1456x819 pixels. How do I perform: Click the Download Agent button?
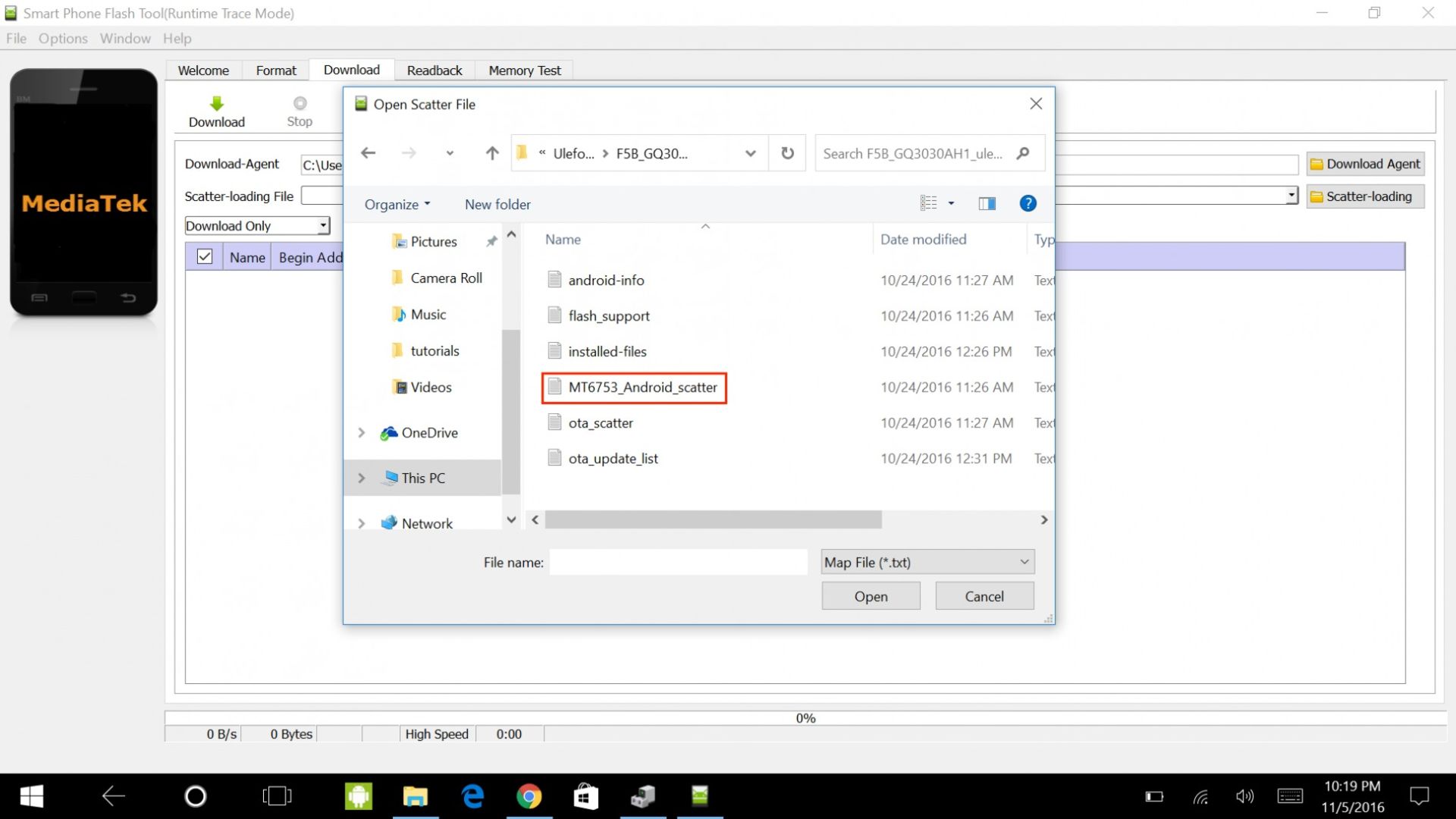(x=1365, y=164)
